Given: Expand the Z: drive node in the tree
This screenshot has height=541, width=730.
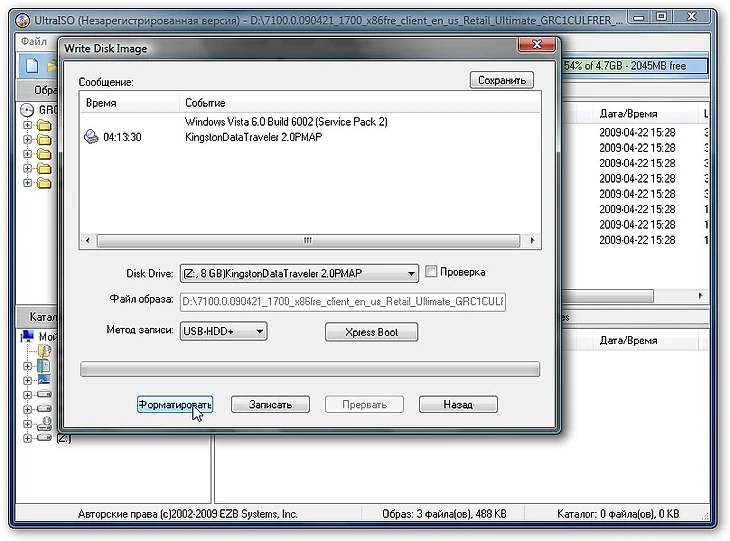Looking at the screenshot, I should coord(28,437).
